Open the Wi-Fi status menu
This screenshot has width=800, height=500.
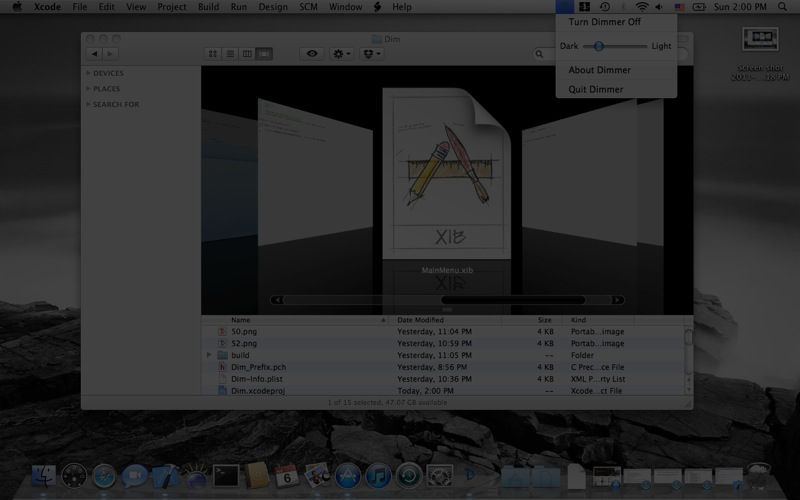[x=642, y=7]
